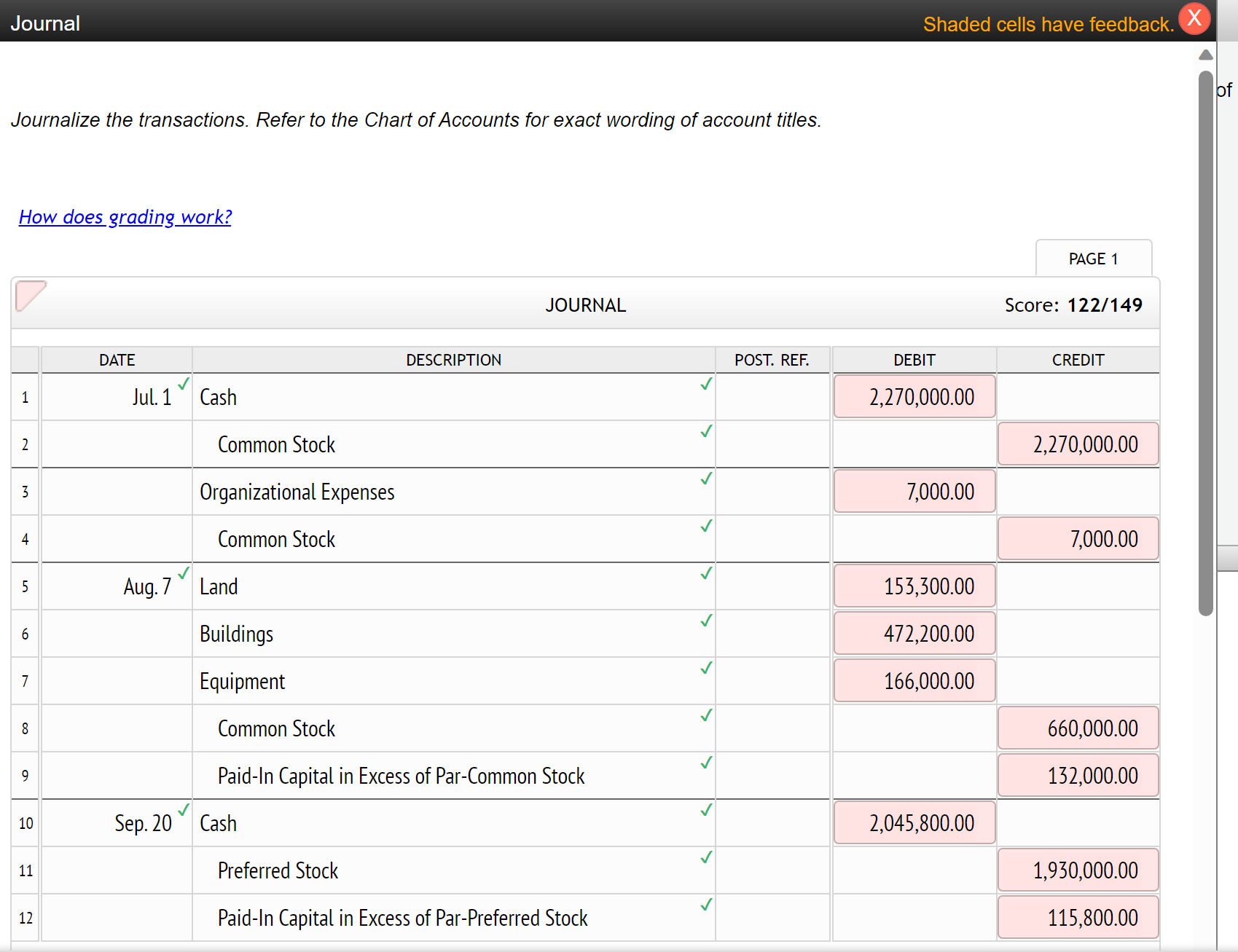Image resolution: width=1238 pixels, height=952 pixels.
Task: Click the green checkmark beside Aug. 7
Action: pos(184,573)
